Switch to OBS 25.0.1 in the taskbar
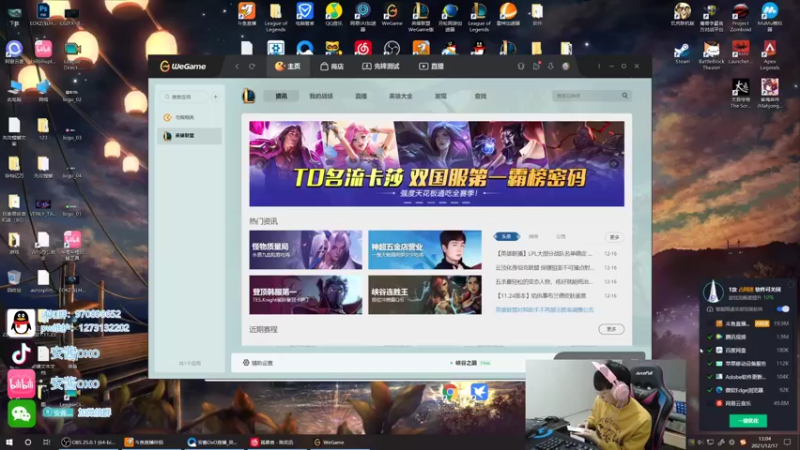The height and width of the screenshot is (450, 800). (x=88, y=442)
